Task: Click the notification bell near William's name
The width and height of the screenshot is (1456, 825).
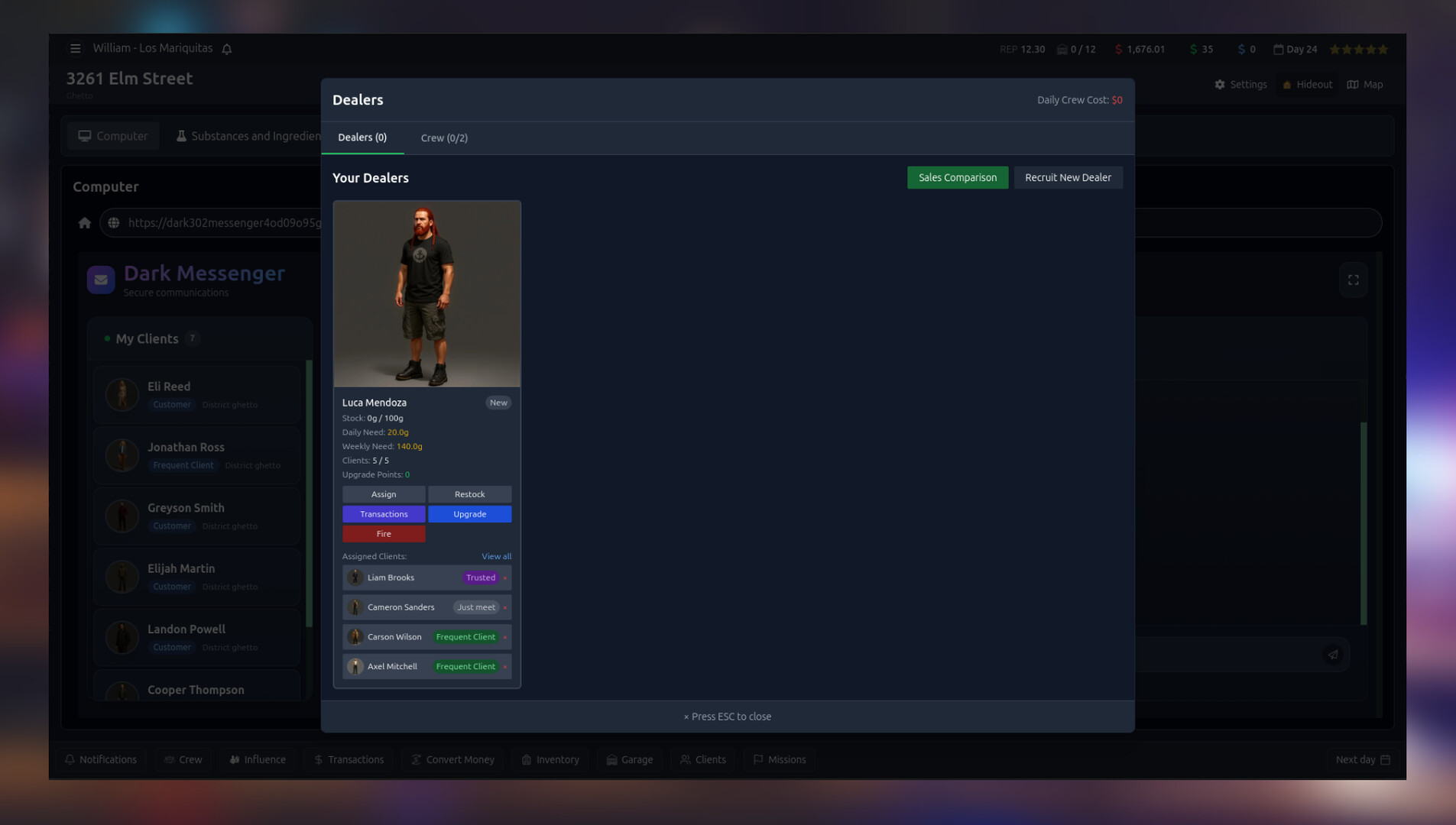Action: pos(226,48)
